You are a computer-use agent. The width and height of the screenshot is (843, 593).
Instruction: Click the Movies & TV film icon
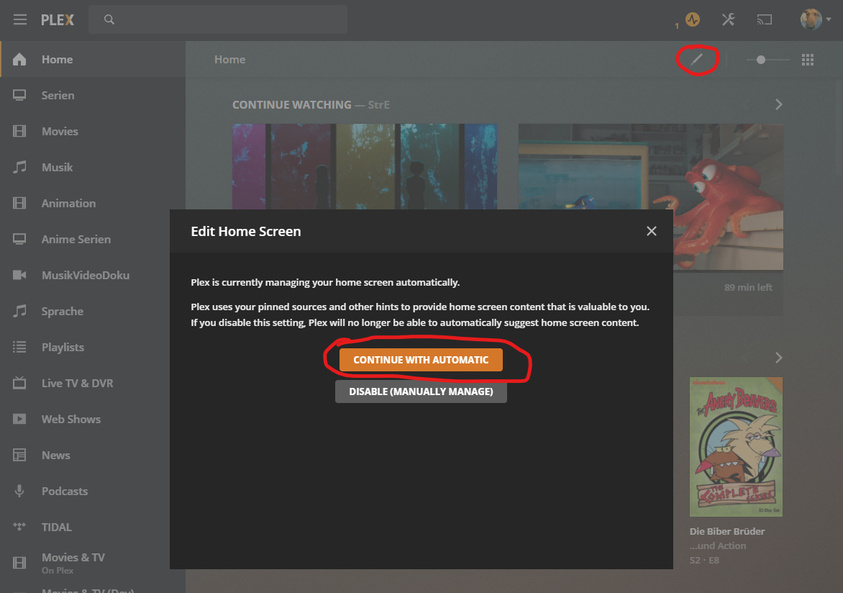(19, 562)
